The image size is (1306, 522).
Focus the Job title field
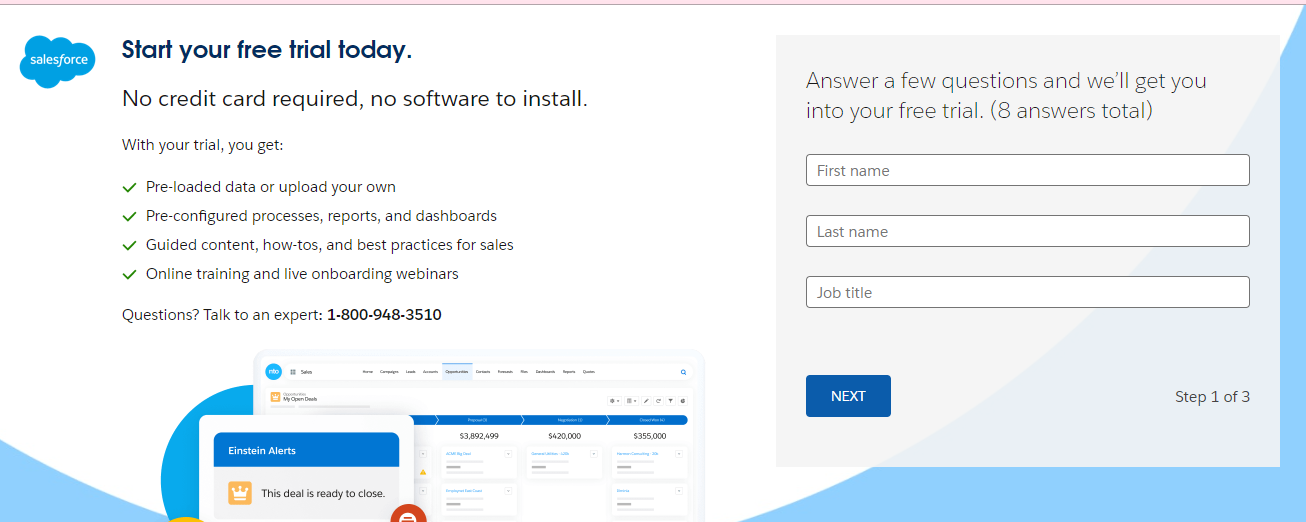tap(1028, 292)
